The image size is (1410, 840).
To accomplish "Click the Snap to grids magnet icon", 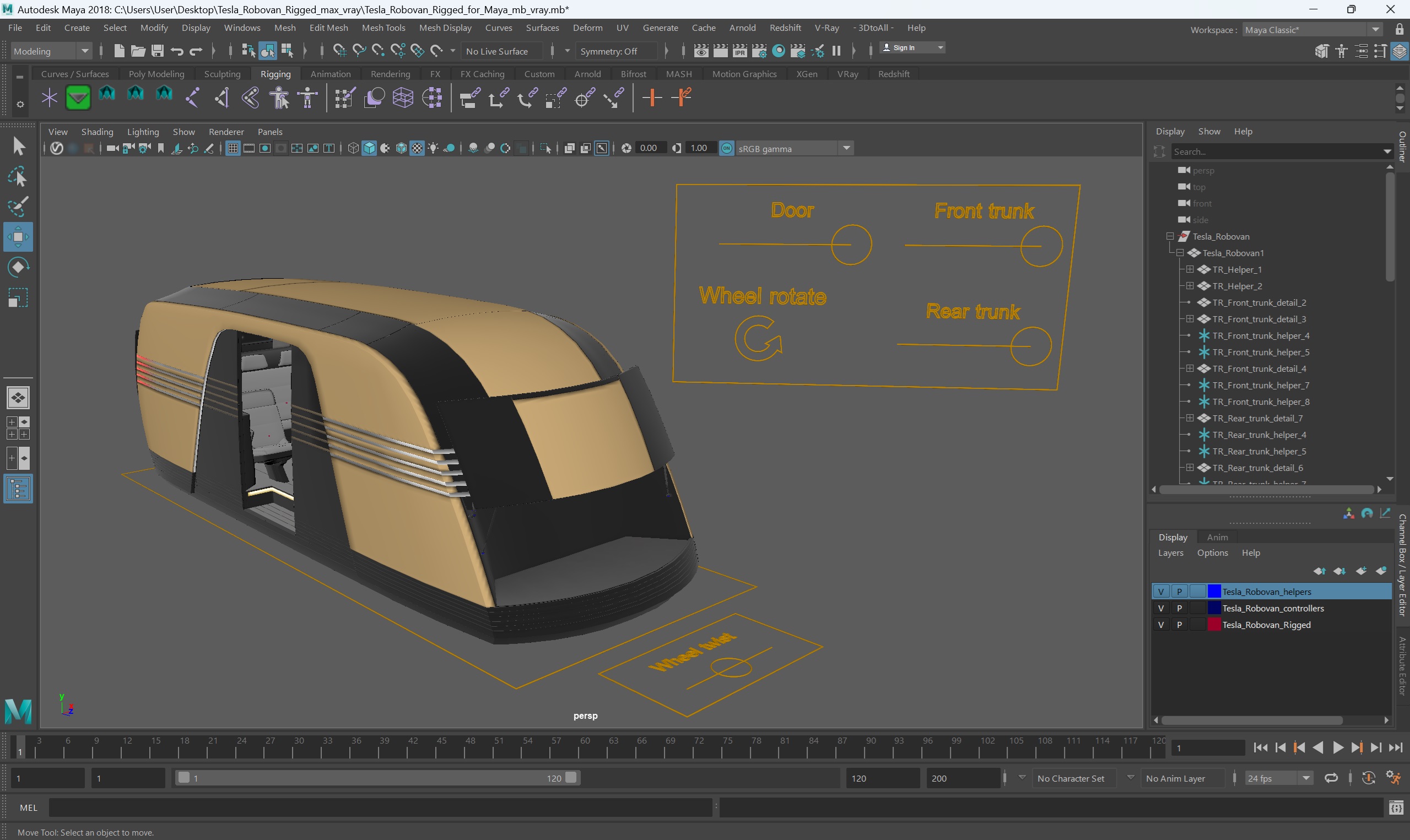I will coord(339,51).
